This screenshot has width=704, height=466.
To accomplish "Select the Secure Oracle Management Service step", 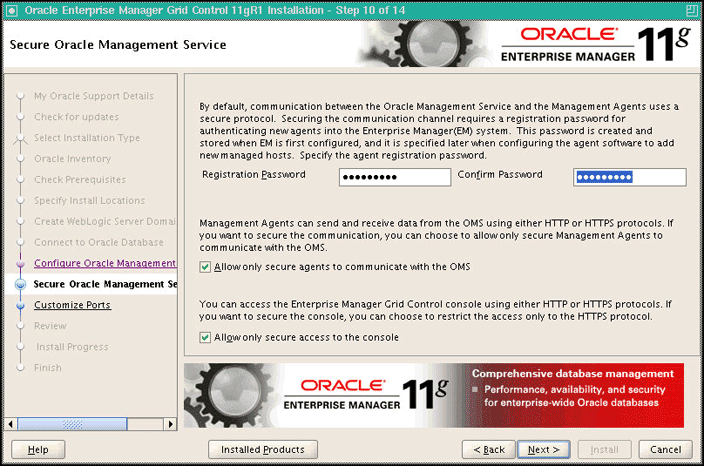I will (105, 284).
